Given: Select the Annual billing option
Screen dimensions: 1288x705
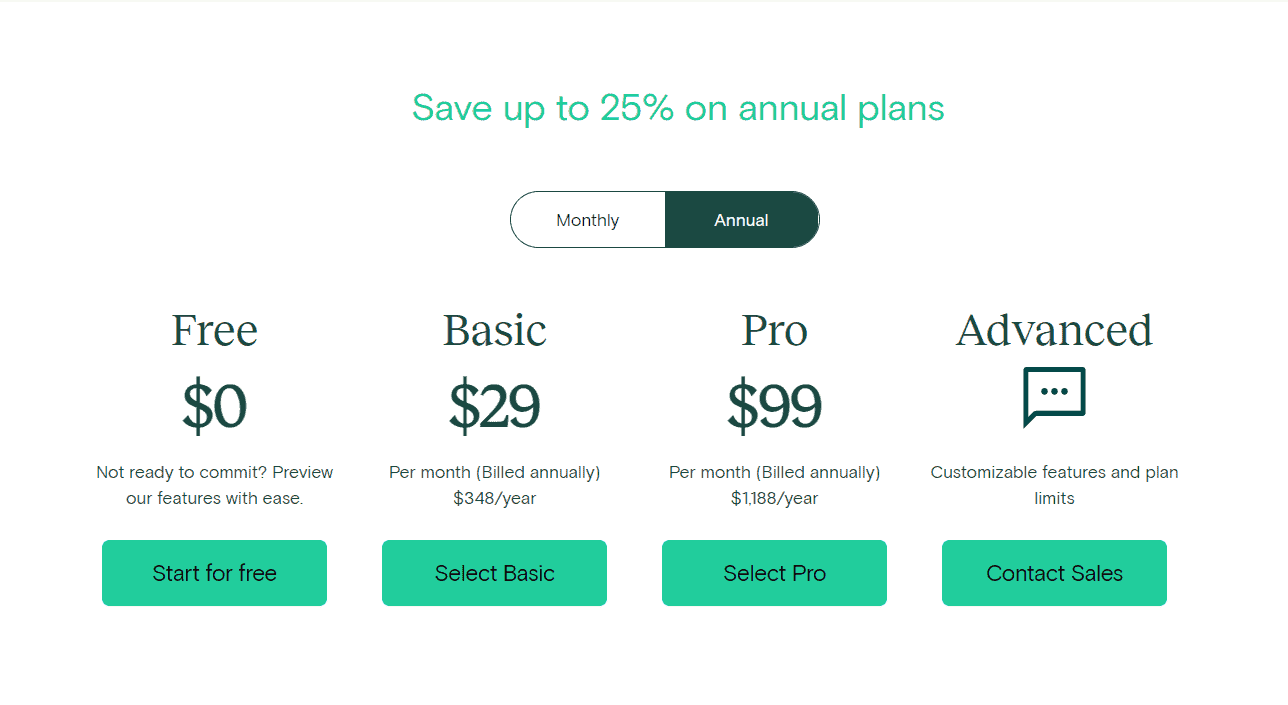Looking at the screenshot, I should point(741,219).
